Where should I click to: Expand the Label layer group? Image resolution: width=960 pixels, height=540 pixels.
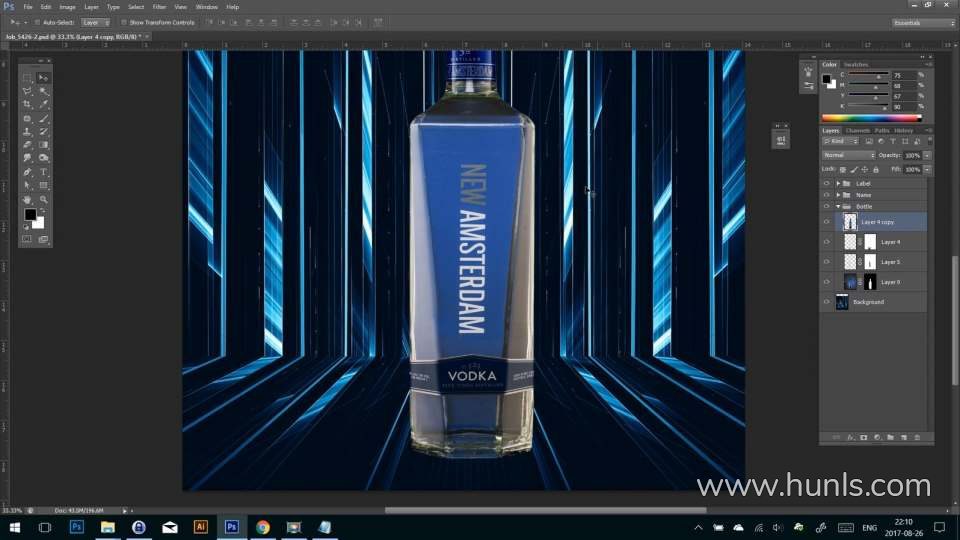[x=838, y=184]
